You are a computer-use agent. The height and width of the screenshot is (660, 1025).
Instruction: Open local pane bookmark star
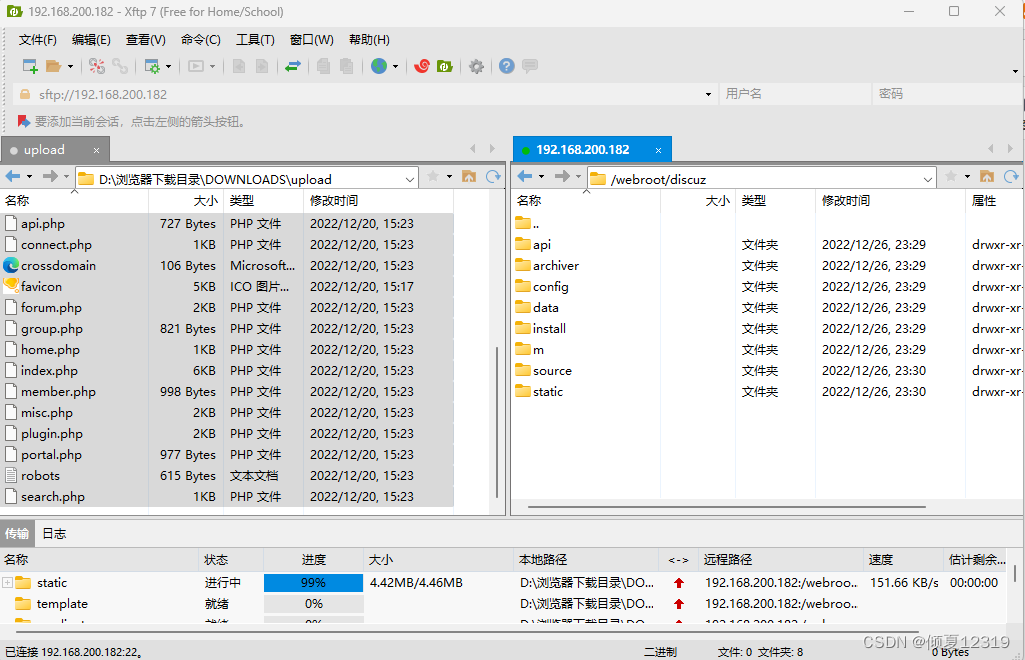[x=433, y=176]
